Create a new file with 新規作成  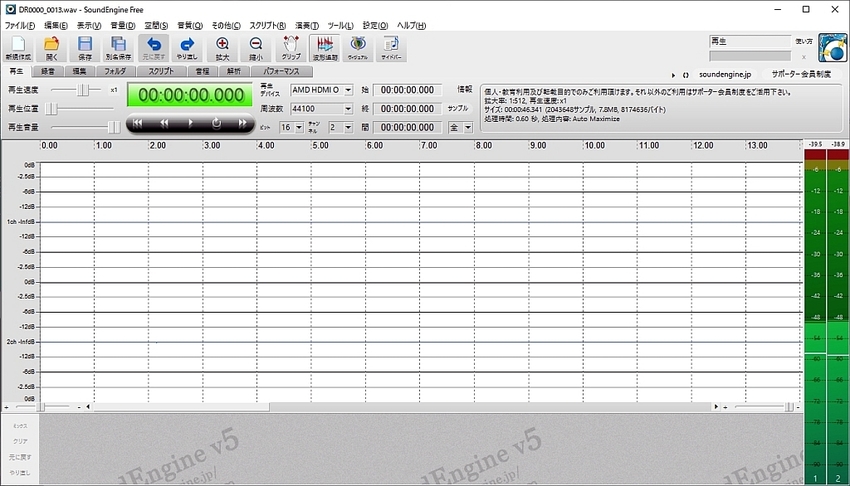point(18,48)
